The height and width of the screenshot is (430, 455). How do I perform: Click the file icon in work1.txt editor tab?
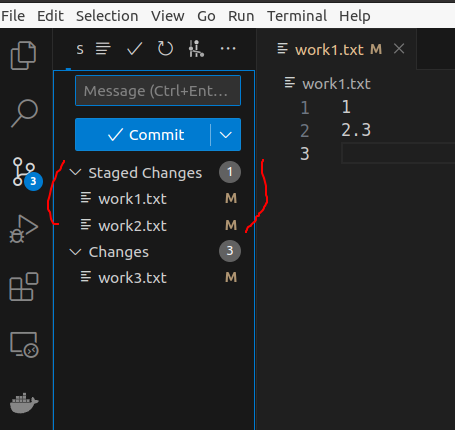click(x=282, y=49)
